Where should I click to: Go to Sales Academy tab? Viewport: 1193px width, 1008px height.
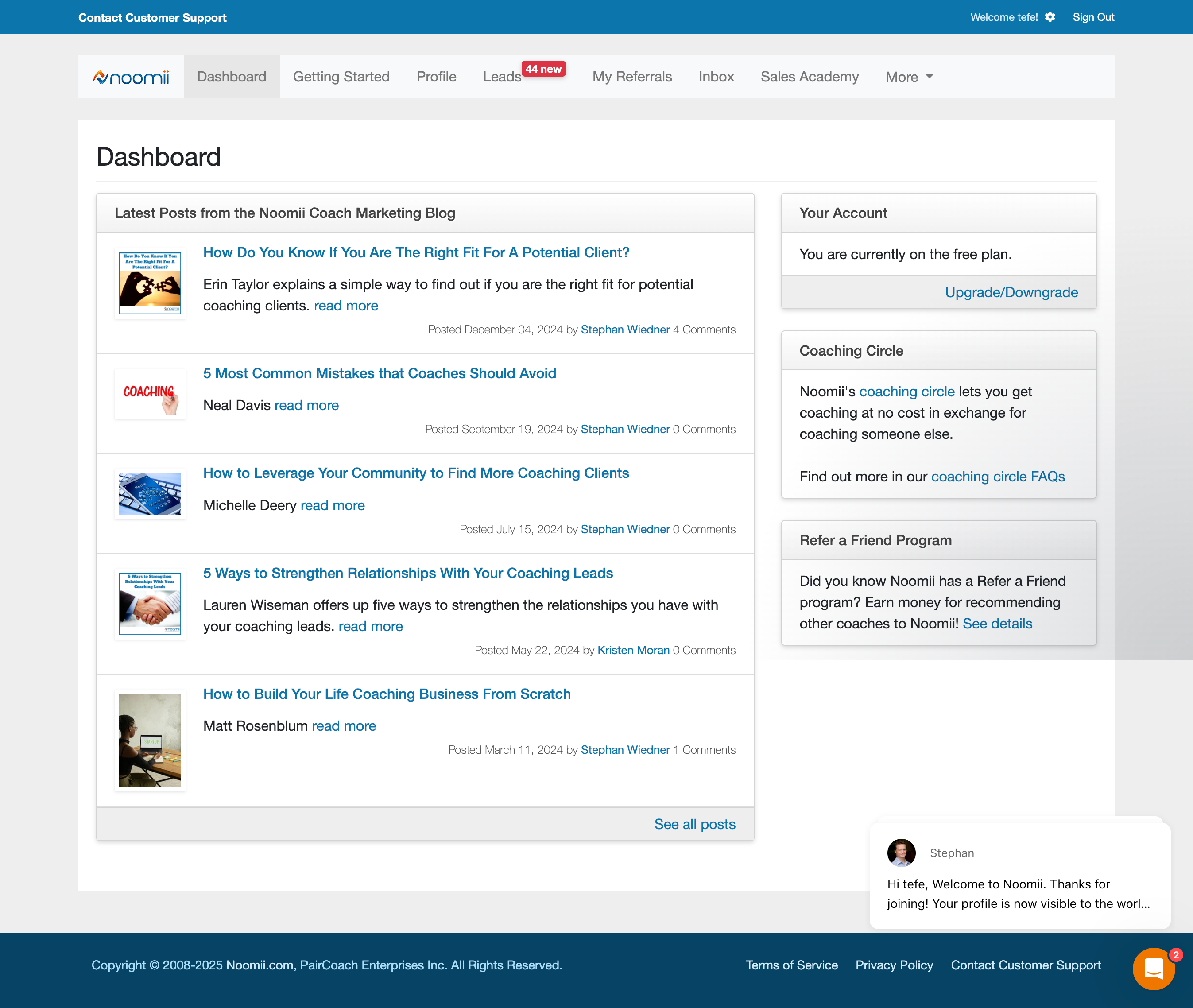tap(810, 77)
